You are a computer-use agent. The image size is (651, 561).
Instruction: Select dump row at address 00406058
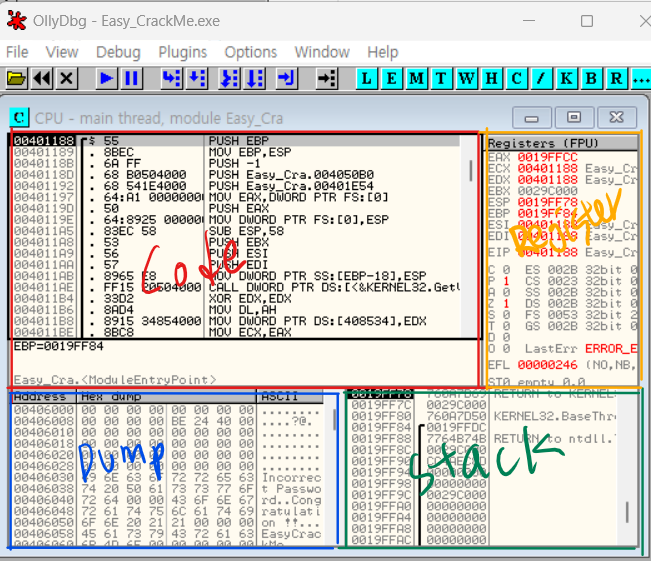pos(167,534)
